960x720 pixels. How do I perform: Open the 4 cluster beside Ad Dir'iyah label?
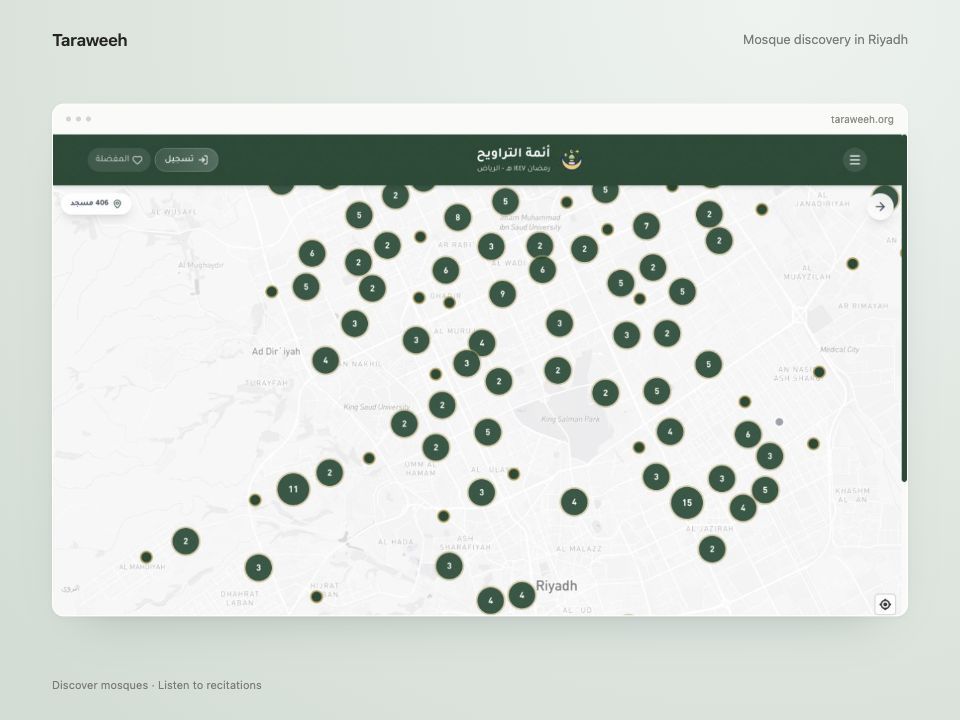(326, 361)
